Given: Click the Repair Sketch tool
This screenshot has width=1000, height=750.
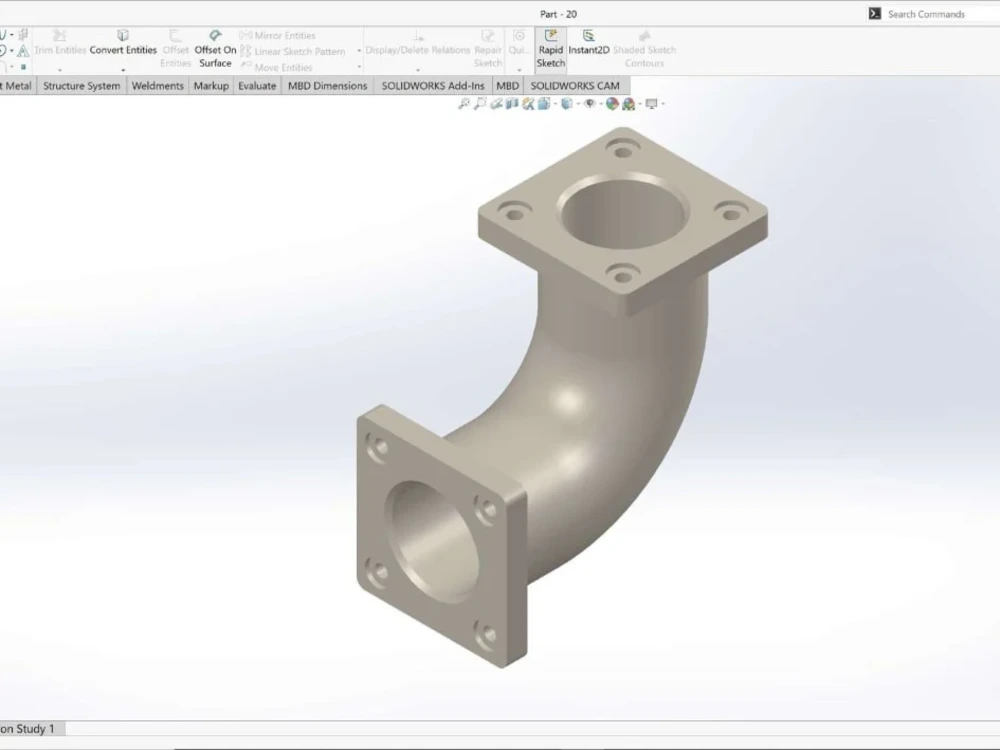Looking at the screenshot, I should pyautogui.click(x=487, y=48).
